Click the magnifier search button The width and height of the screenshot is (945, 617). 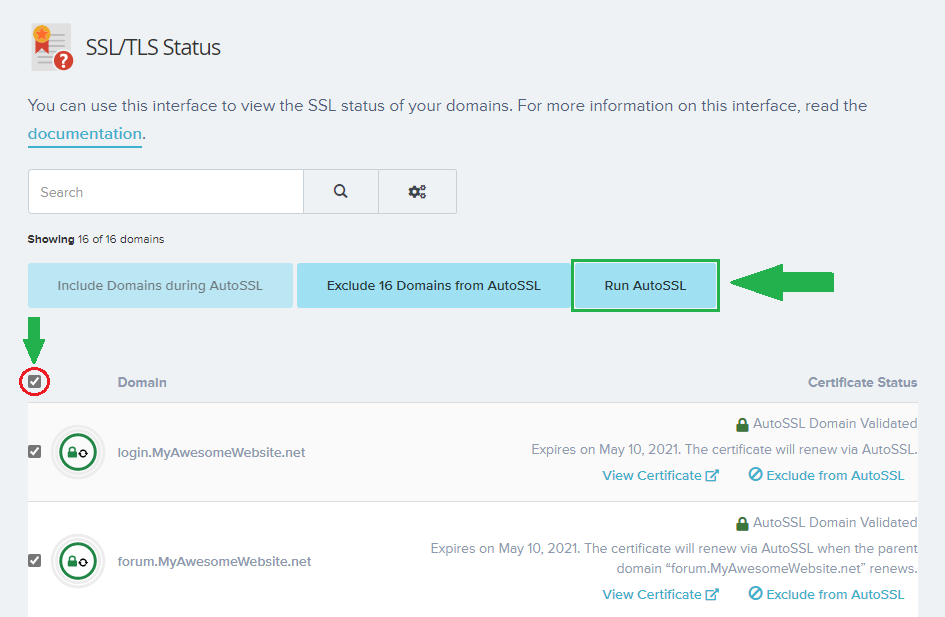click(x=341, y=191)
